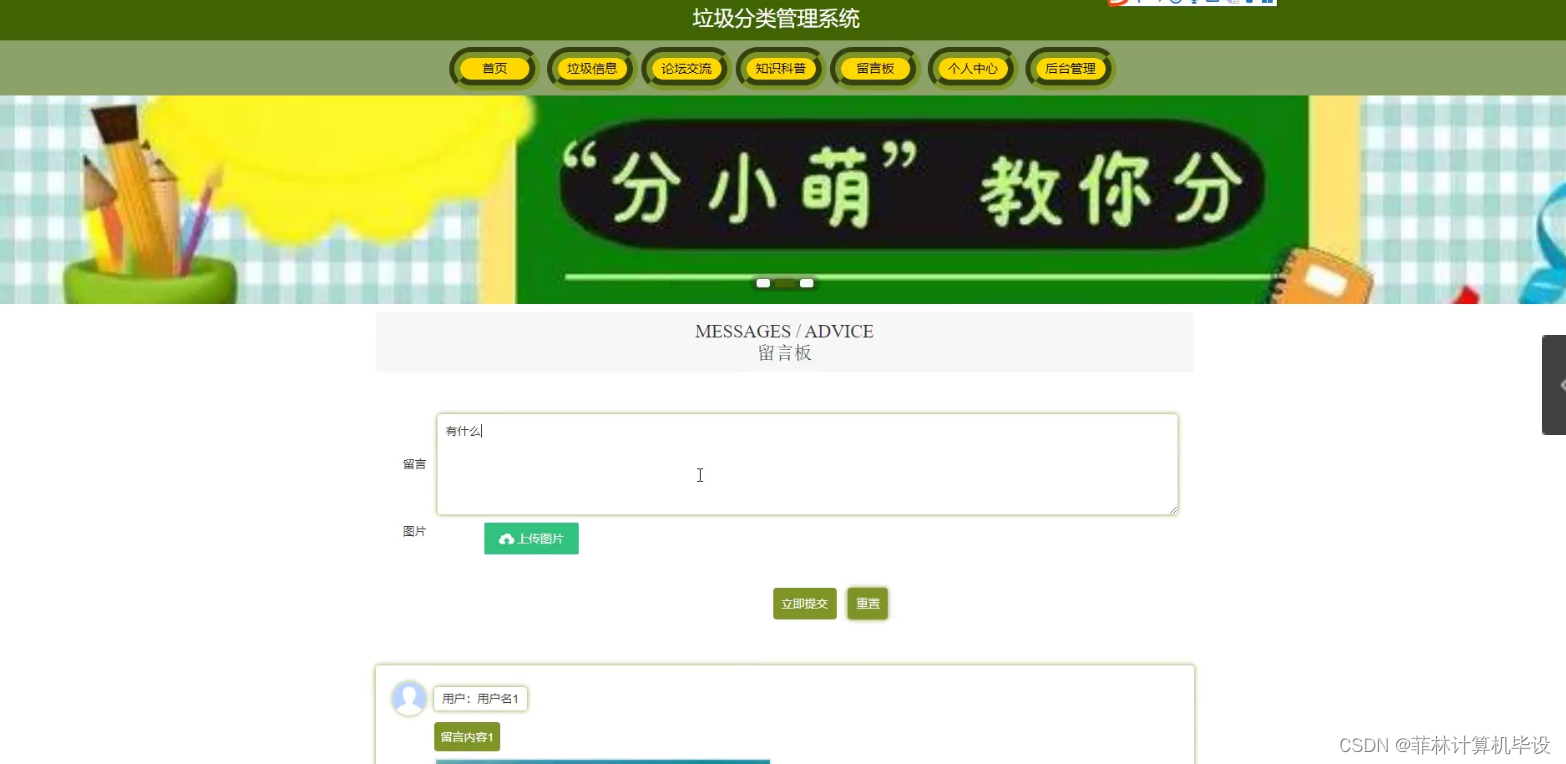Viewport: 1566px width, 764px height.
Task: Open 个人中心 from the navigation bar
Action: tap(972, 68)
